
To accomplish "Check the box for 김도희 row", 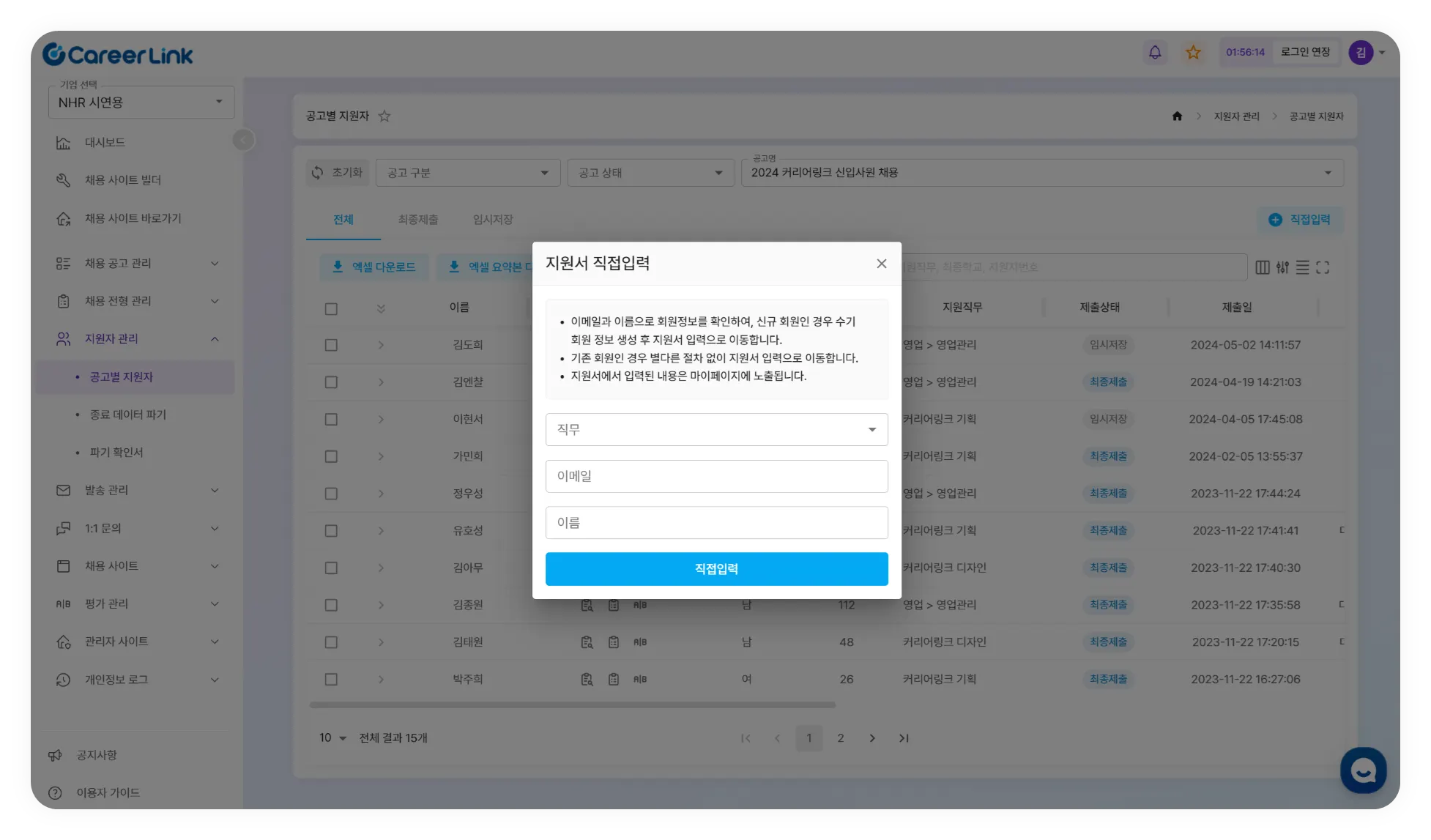I will [x=331, y=345].
